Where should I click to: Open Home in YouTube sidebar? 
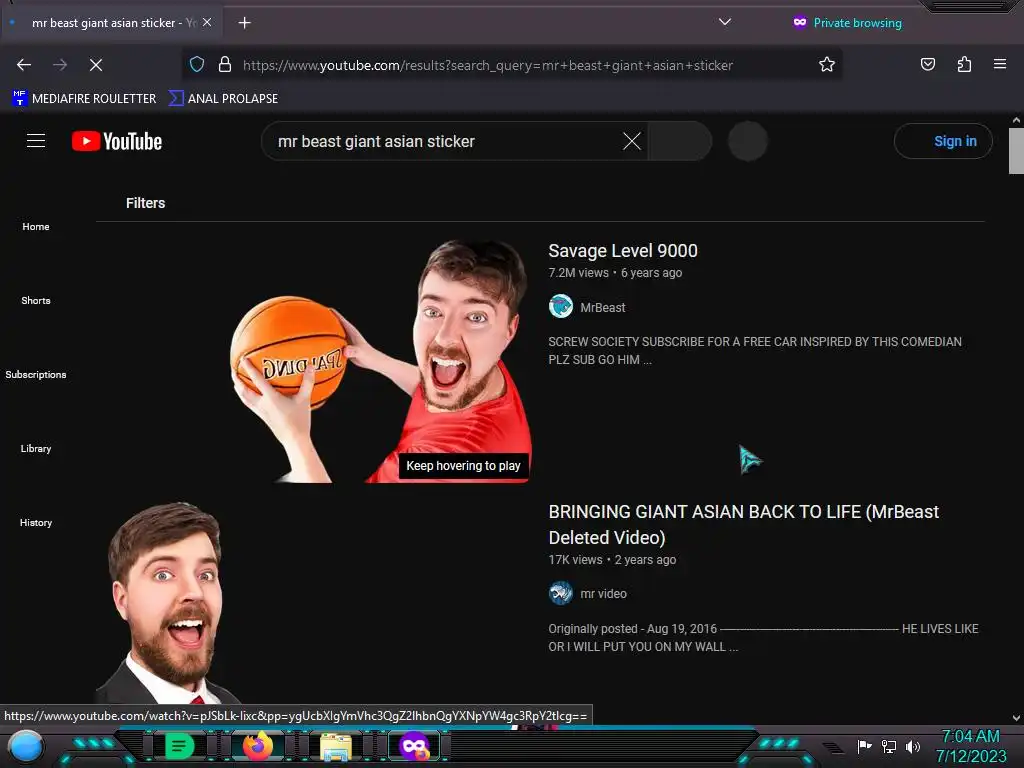[36, 227]
